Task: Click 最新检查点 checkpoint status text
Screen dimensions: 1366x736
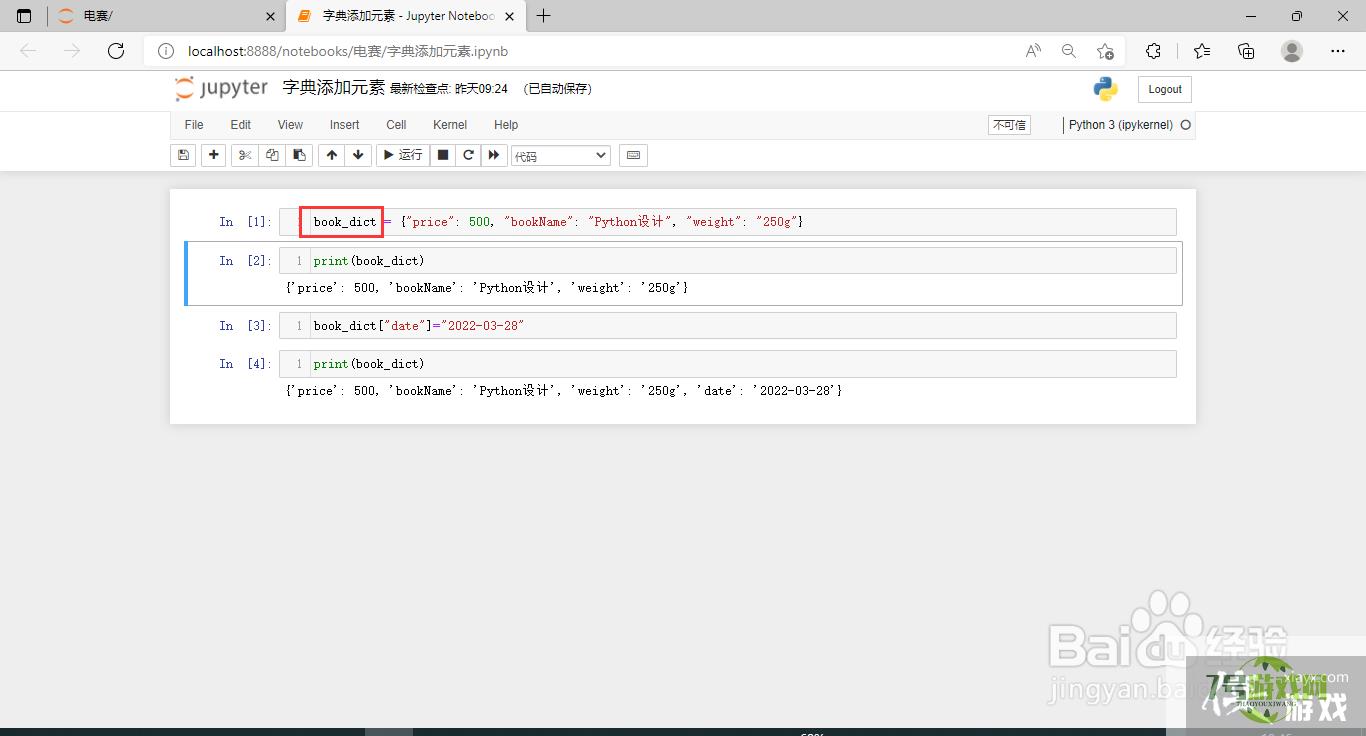Action: tap(449, 89)
